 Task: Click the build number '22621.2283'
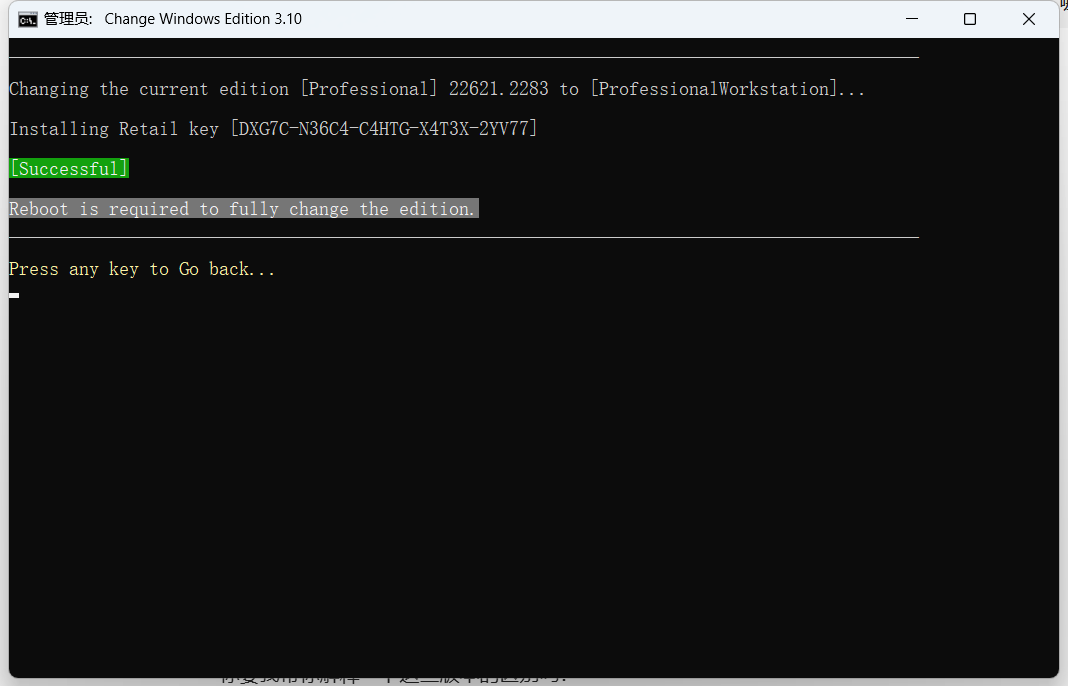(498, 89)
